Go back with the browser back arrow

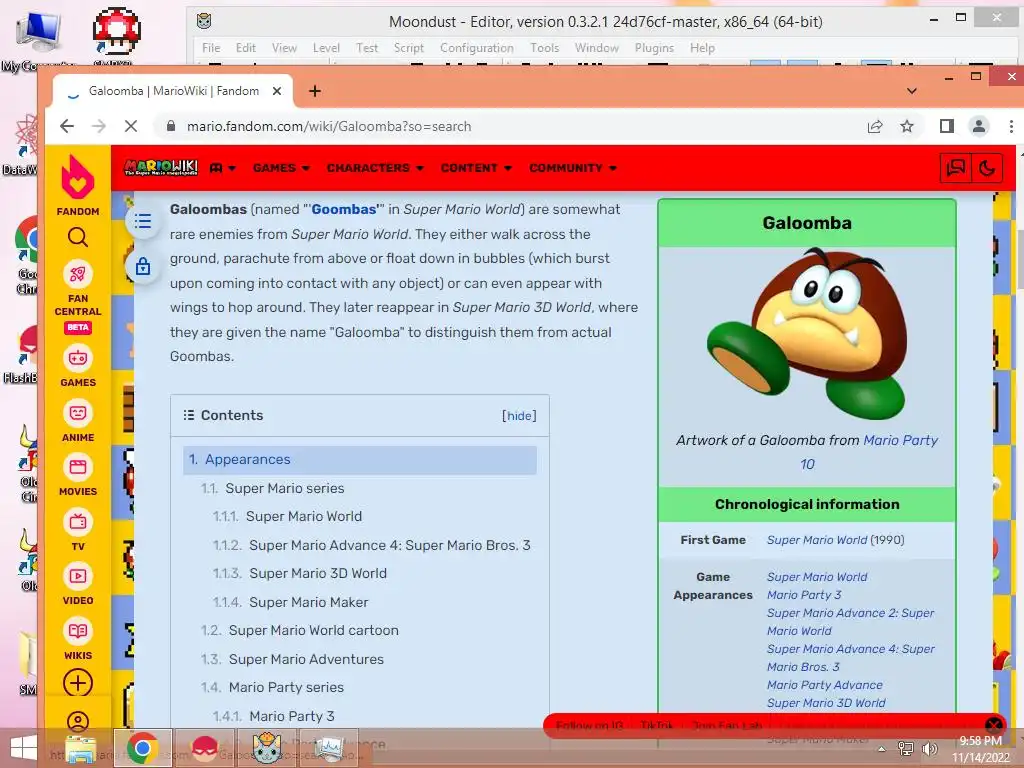click(x=67, y=126)
